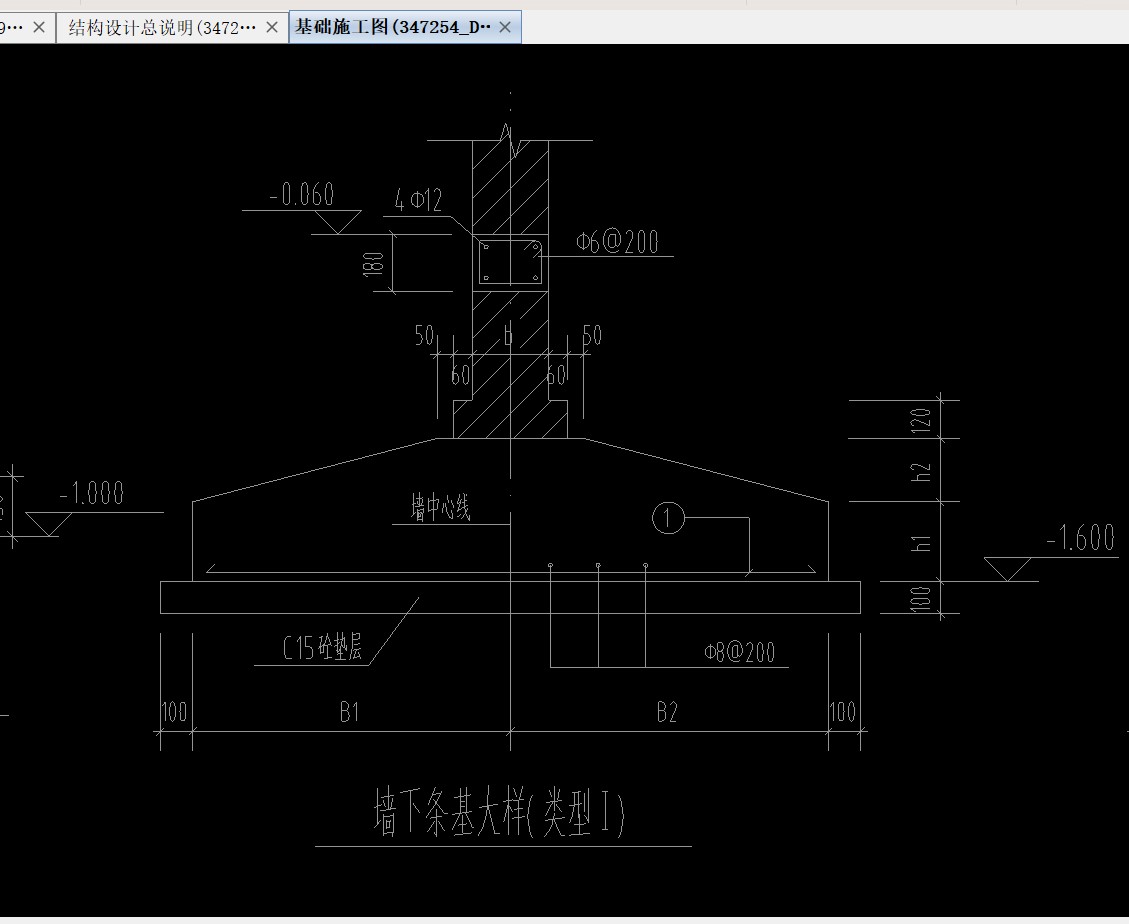Screen dimensions: 1129x924
Task: Select the Φ6@200 stirrup annotation
Action: click(617, 241)
